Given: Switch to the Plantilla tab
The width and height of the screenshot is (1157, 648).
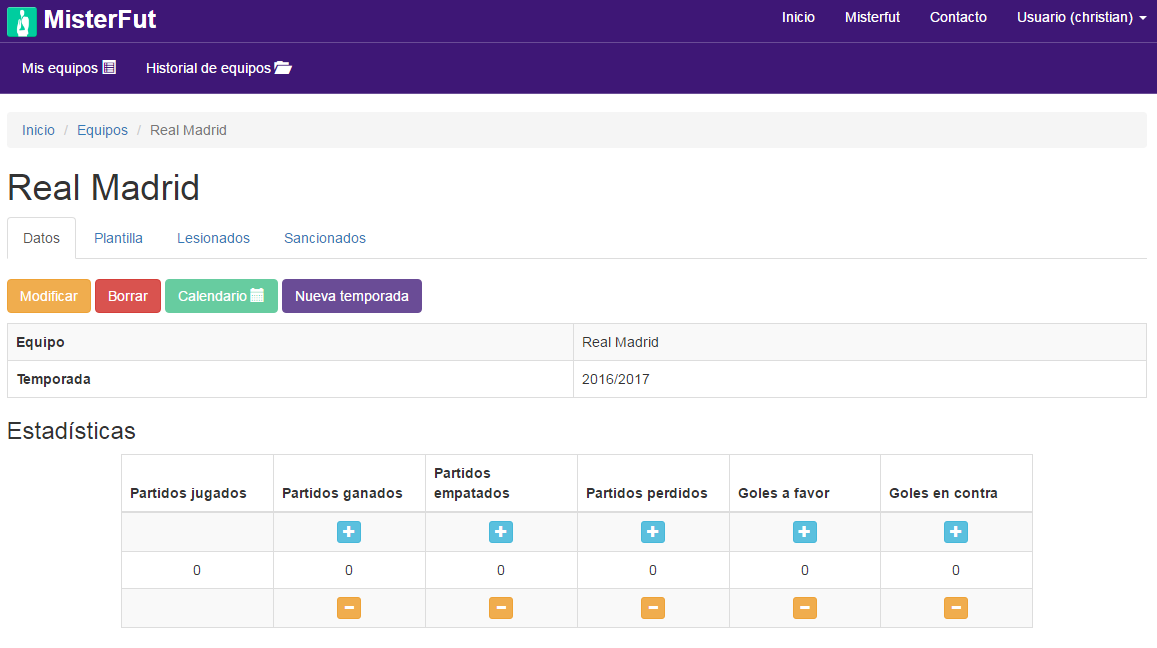Looking at the screenshot, I should (118, 238).
